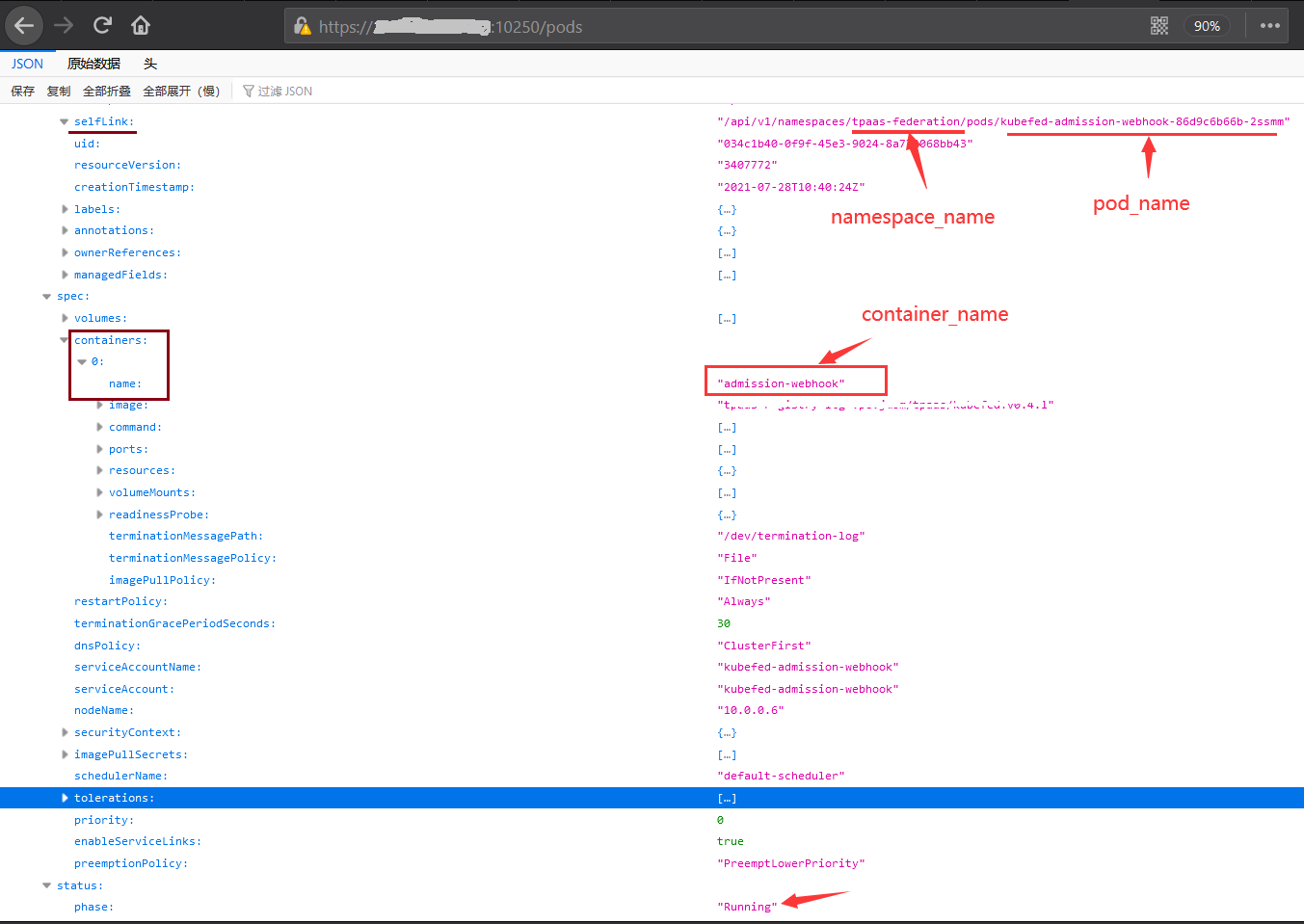Collapse the containers node
Image resolution: width=1304 pixels, height=924 pixels.
tap(65, 340)
